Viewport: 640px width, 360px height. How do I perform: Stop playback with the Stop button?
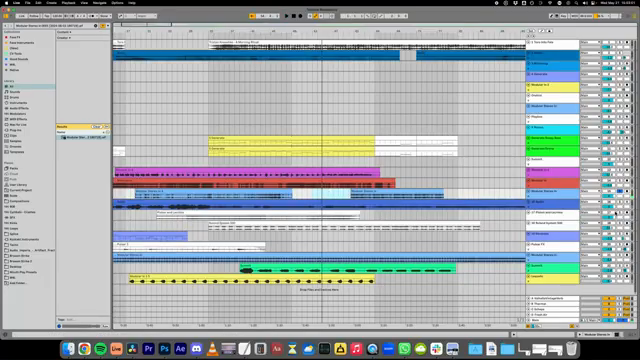coord(293,16)
